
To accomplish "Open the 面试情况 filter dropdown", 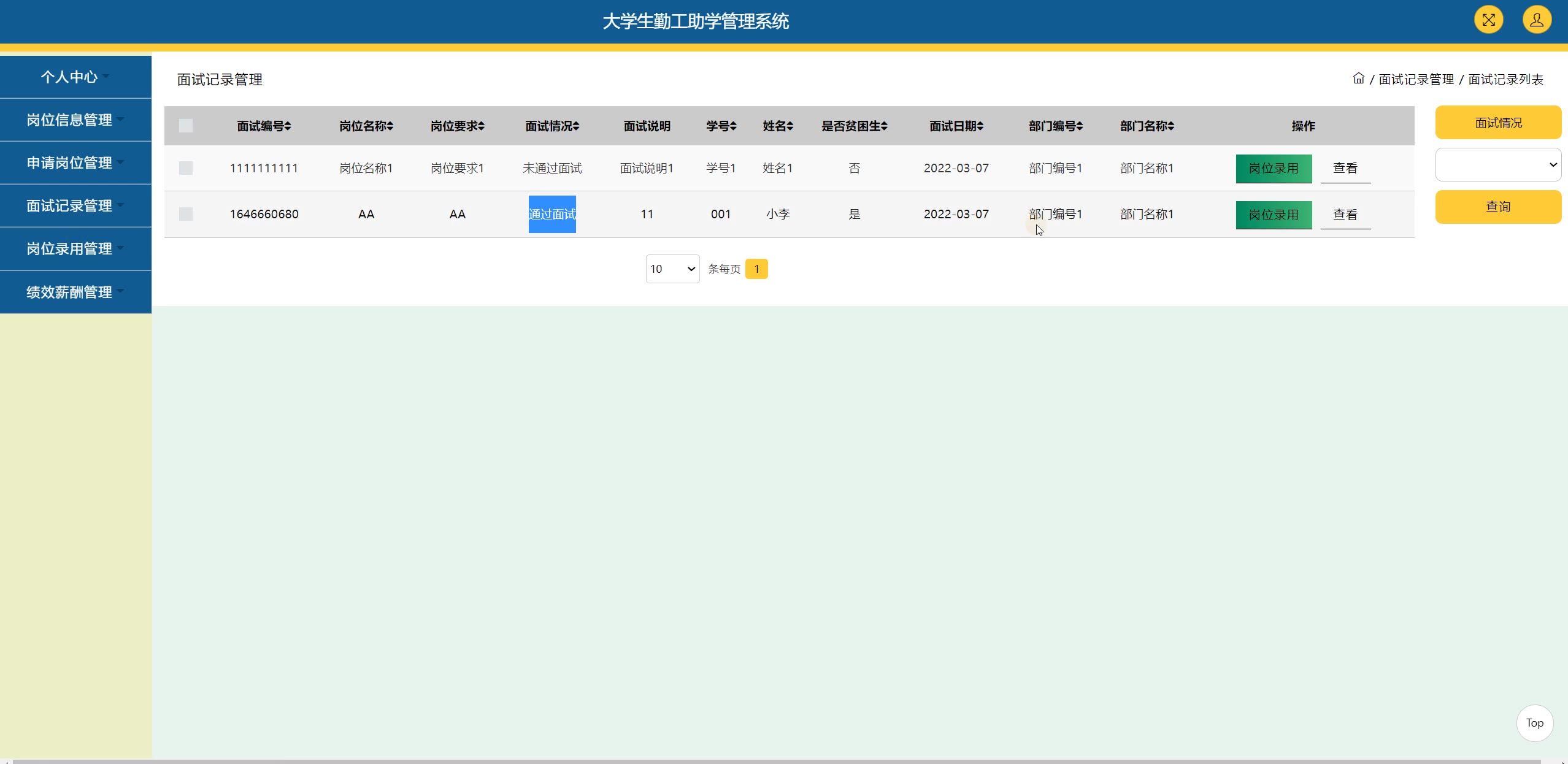I will [1497, 164].
